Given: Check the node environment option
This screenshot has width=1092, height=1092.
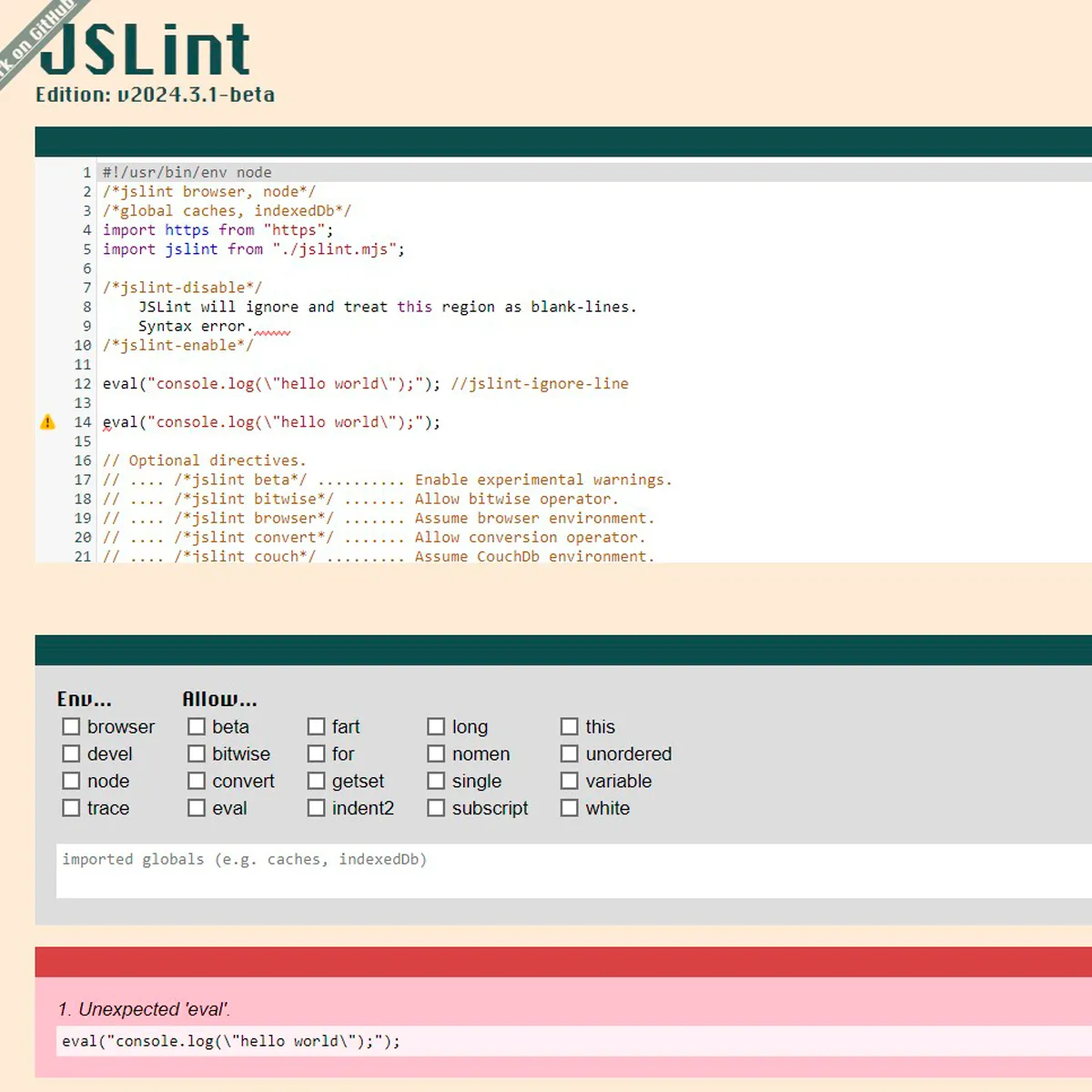Looking at the screenshot, I should click(x=71, y=781).
